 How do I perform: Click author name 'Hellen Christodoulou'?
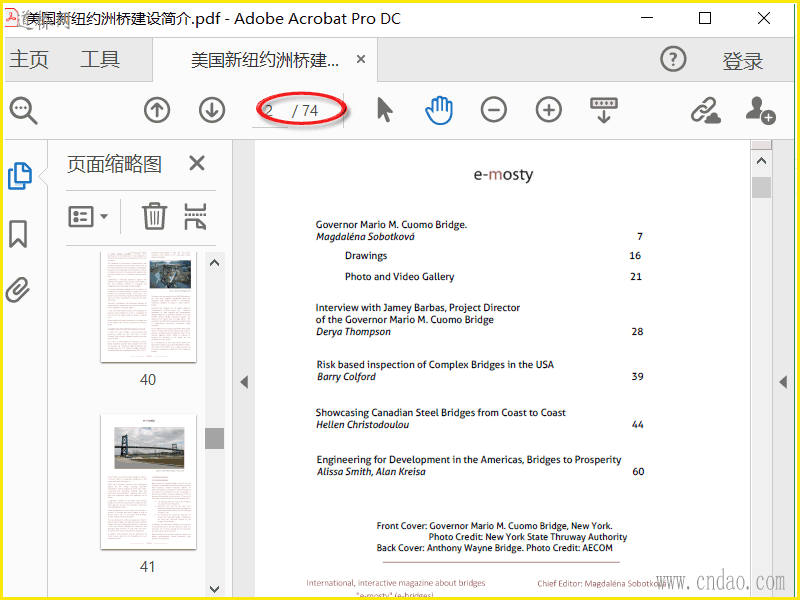point(362,425)
